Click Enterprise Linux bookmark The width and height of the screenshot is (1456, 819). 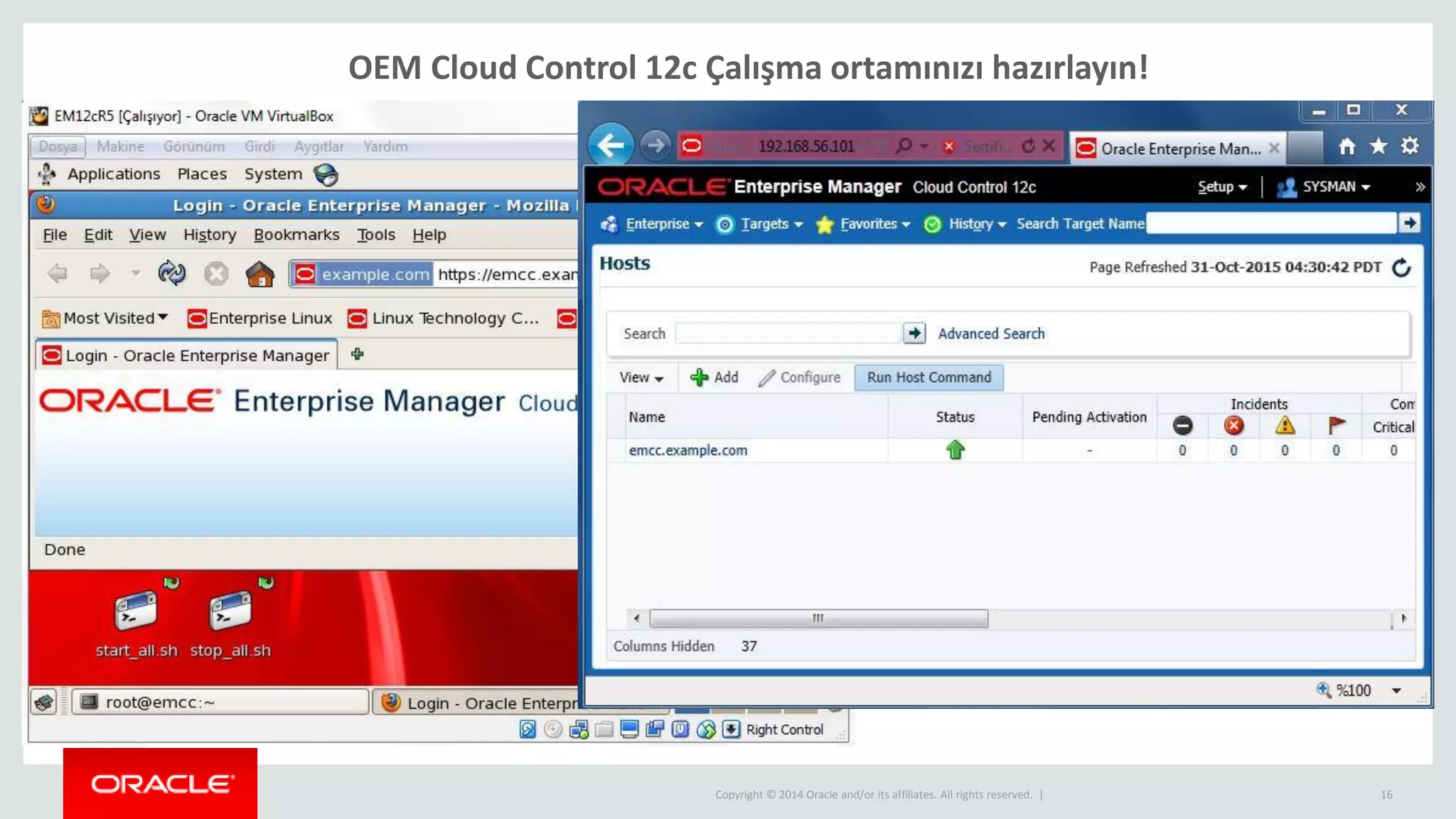click(260, 318)
